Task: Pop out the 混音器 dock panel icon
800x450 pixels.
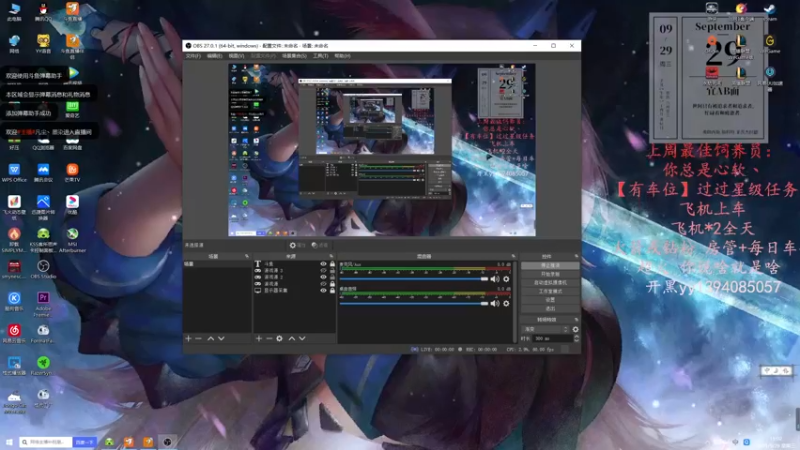Action: (513, 256)
